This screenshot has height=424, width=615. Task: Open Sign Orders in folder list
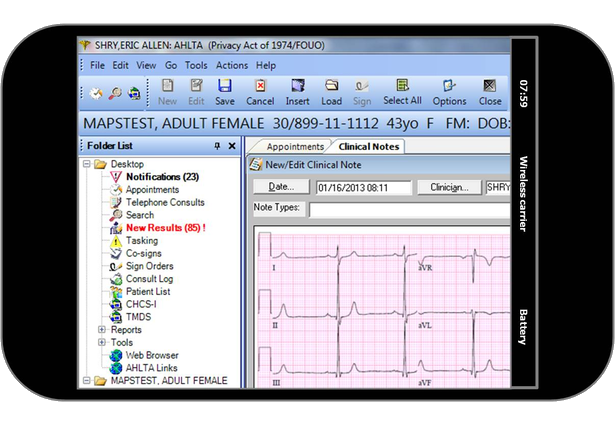[149, 266]
